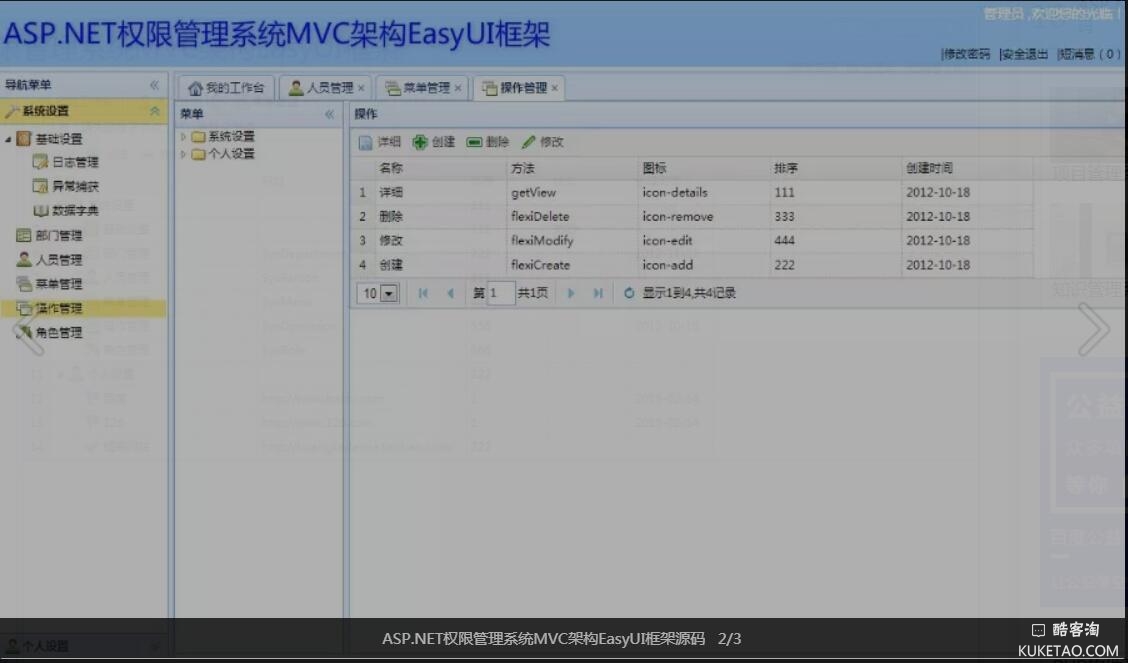Close the 操作管理 tab
1128x663 pixels.
pyautogui.click(x=554, y=88)
